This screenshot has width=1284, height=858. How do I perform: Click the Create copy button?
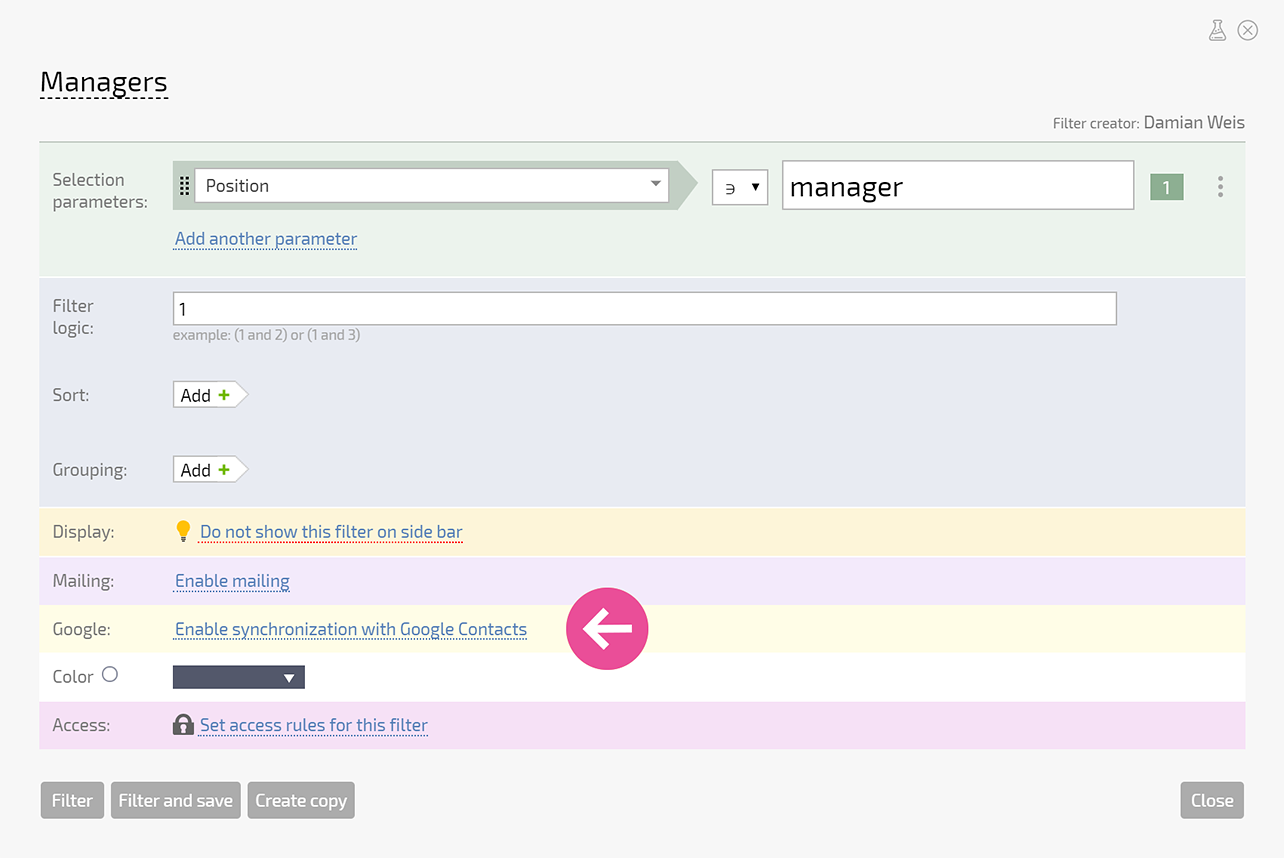[x=301, y=800]
